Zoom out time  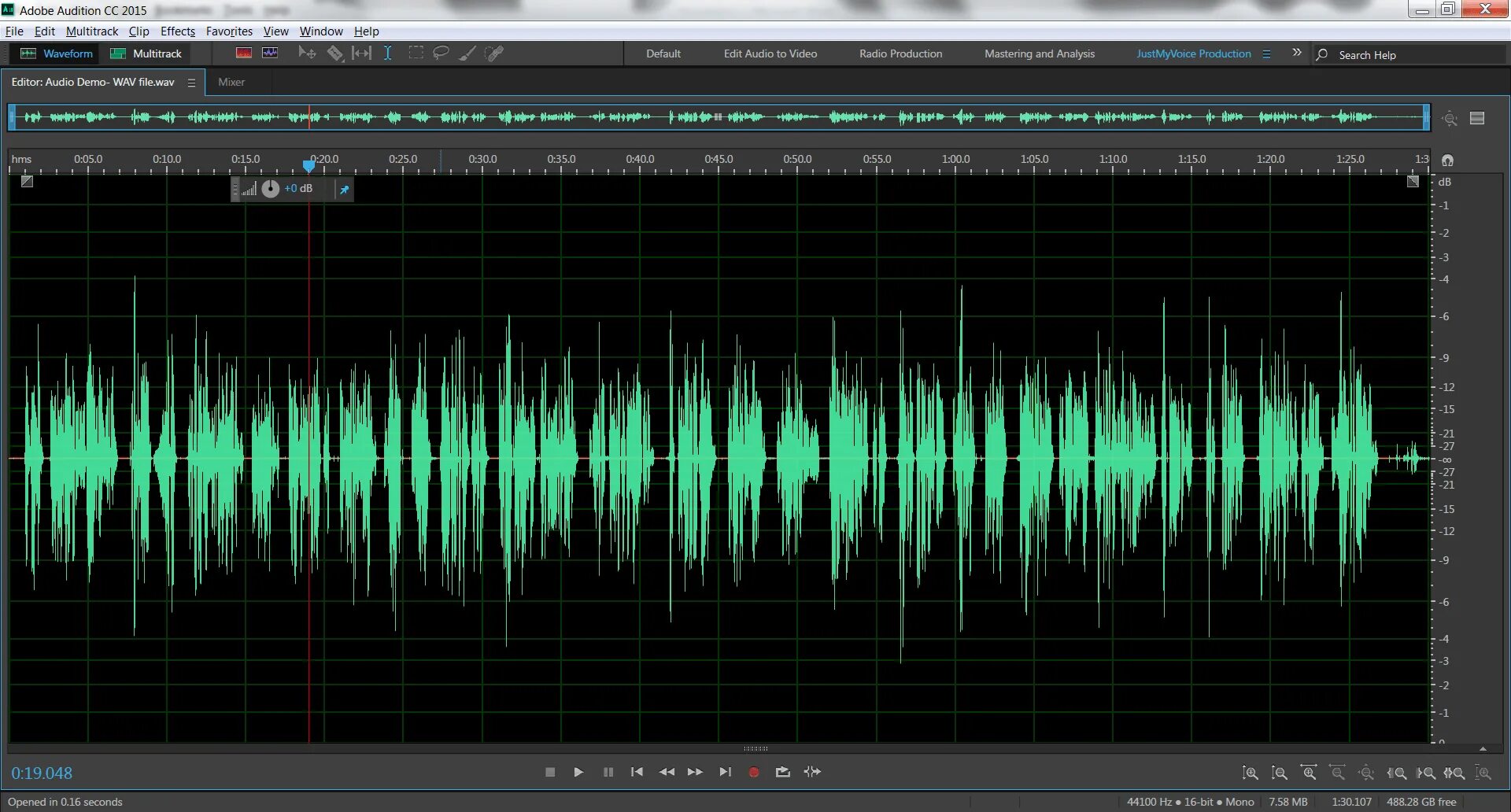click(1337, 773)
